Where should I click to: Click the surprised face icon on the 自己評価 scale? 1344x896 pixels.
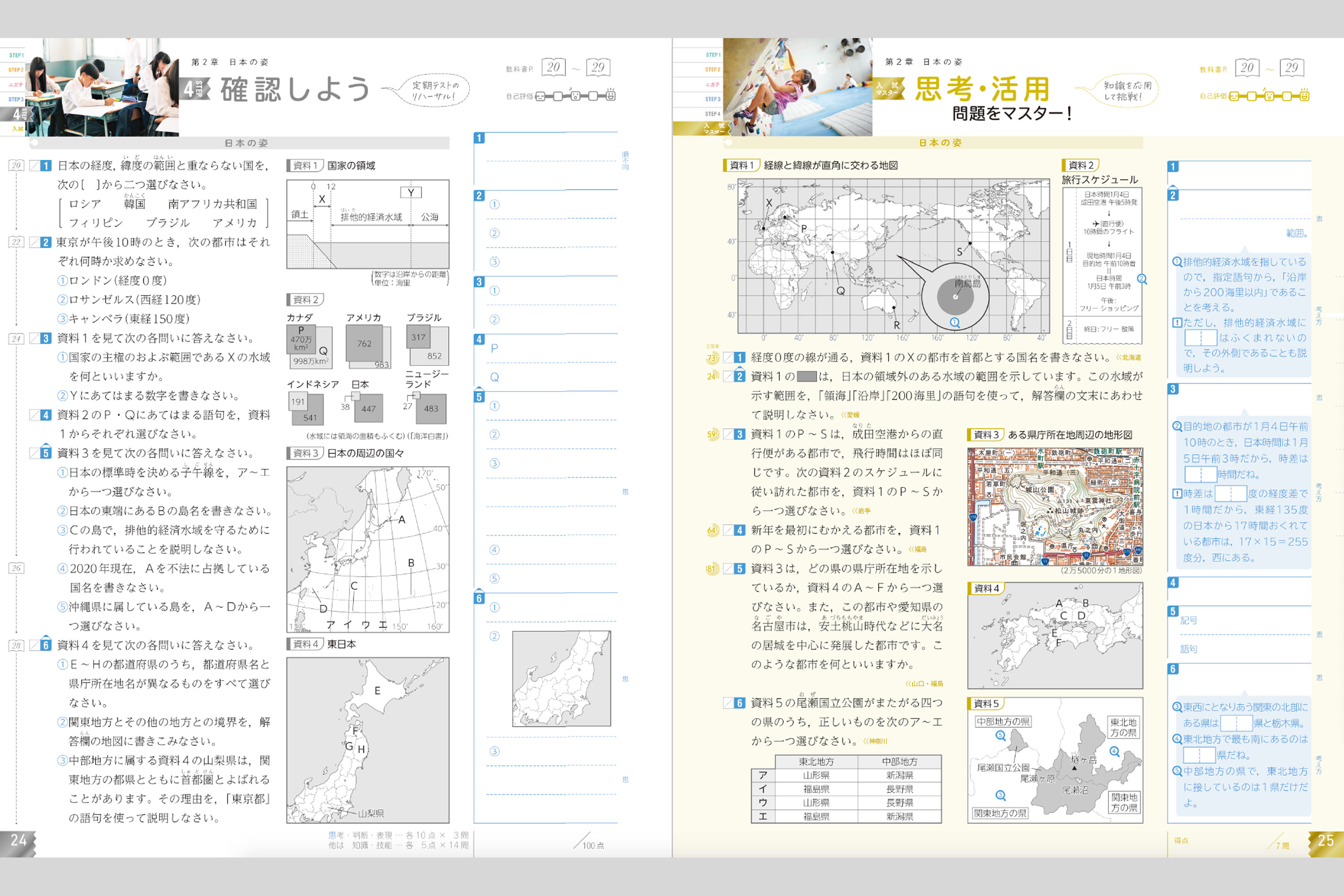[x=575, y=97]
